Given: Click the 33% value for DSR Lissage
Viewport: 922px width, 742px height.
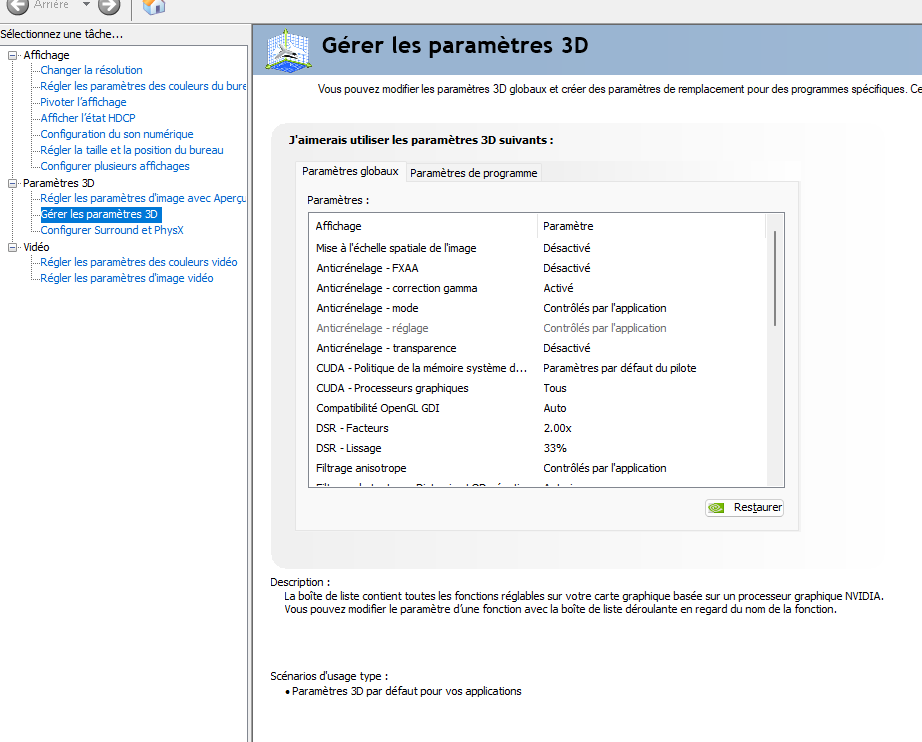Looking at the screenshot, I should [x=555, y=448].
